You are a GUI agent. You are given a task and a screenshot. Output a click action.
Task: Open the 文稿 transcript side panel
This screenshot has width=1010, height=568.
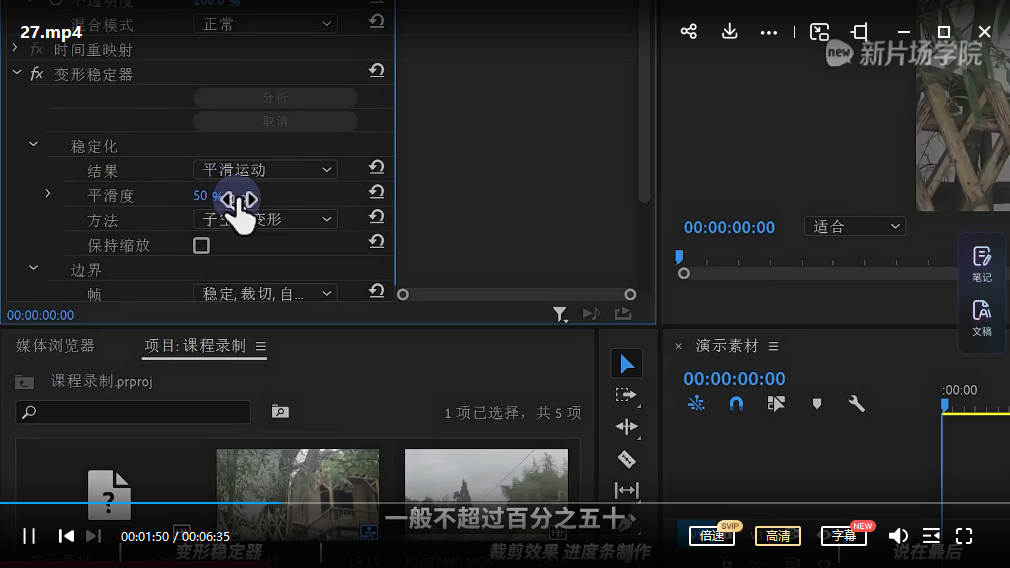tap(982, 317)
